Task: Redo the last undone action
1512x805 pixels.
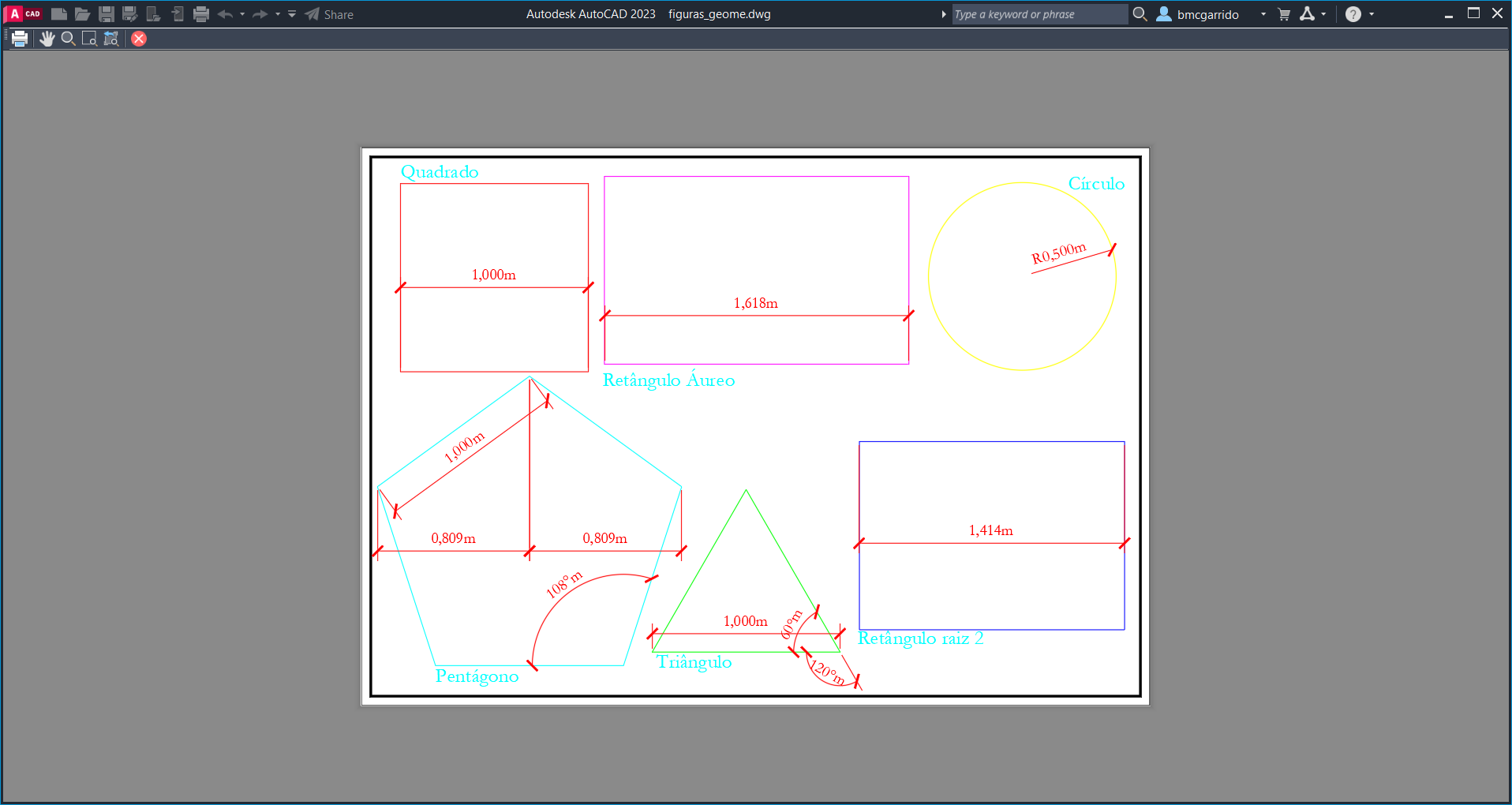Action: coord(260,14)
